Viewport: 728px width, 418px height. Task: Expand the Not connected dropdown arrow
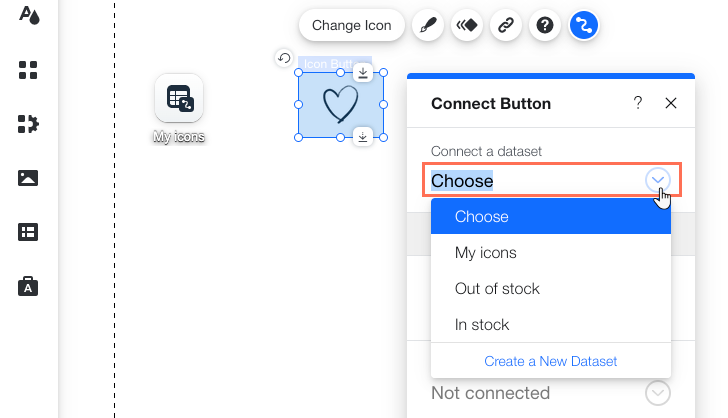point(657,393)
